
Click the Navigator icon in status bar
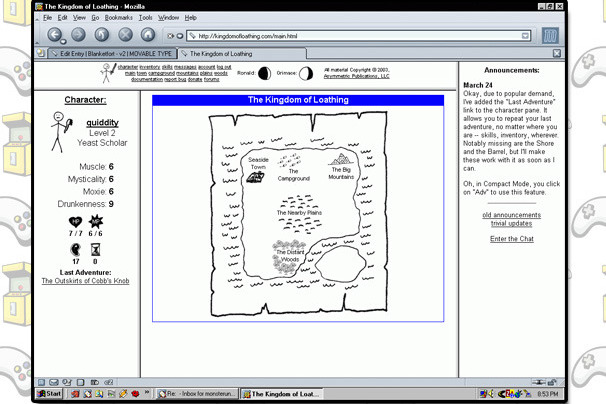(41, 382)
